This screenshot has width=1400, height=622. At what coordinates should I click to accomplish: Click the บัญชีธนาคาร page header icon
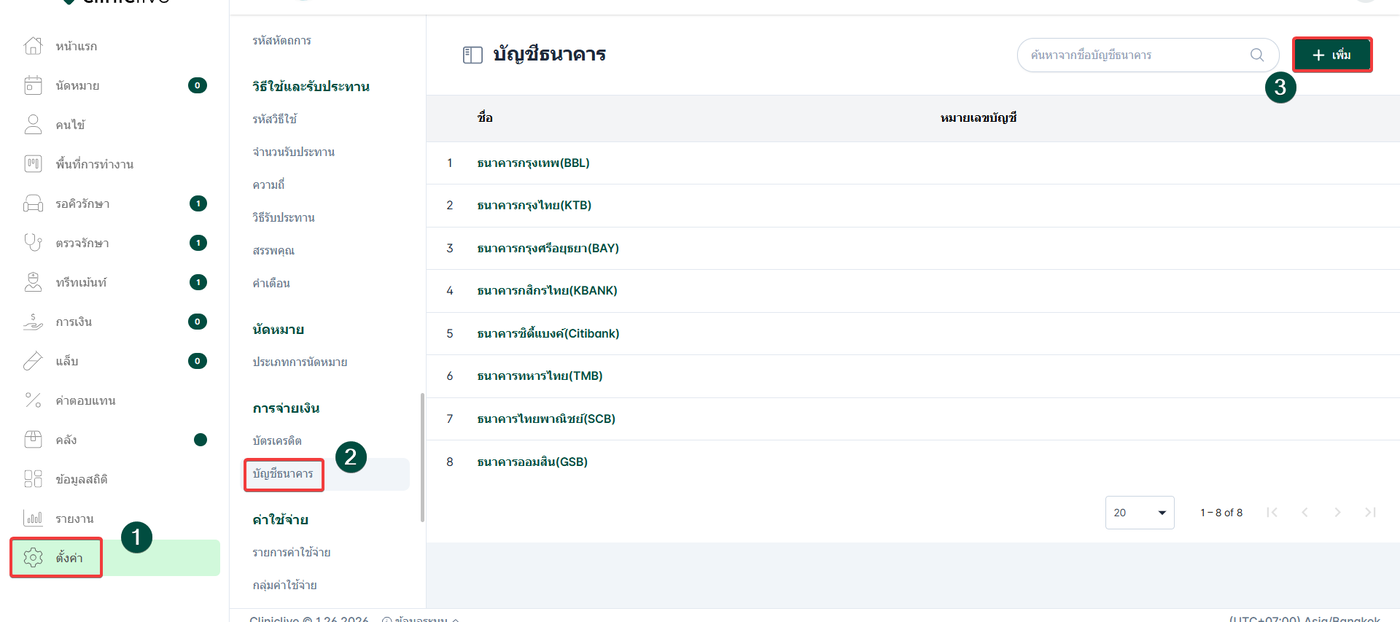(472, 55)
